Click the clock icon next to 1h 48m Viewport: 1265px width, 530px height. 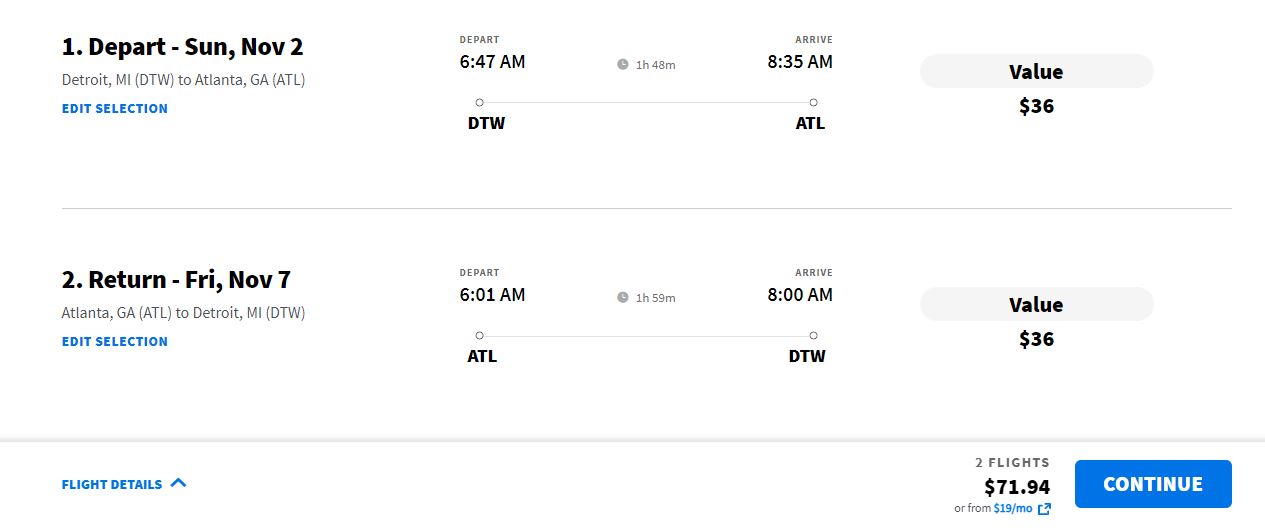coord(623,65)
